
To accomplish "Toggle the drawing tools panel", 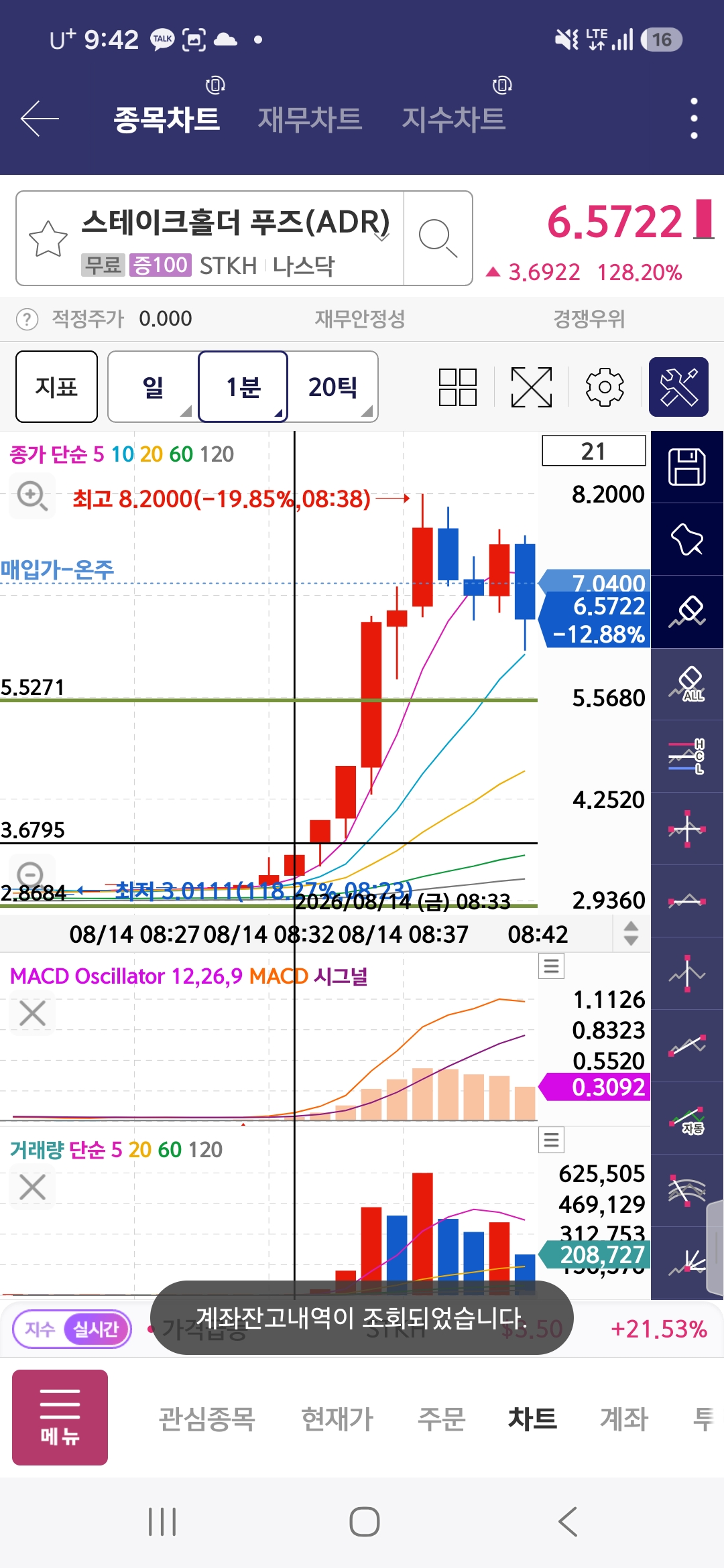I will 679,387.
